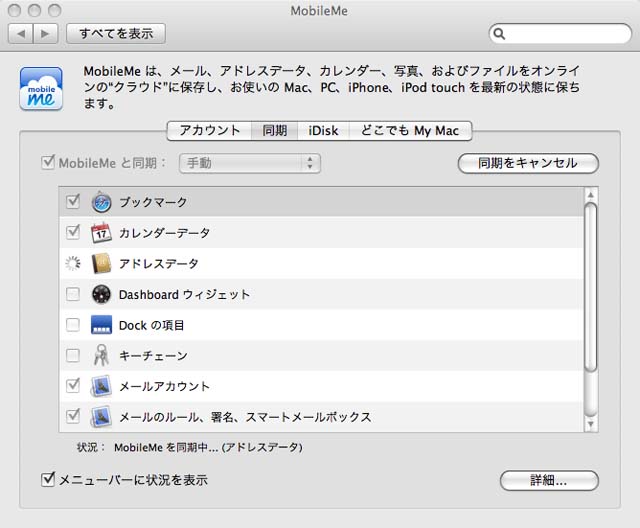Click the MobileMe window title
Image resolution: width=640 pixels, height=528 pixels.
pyautogui.click(x=319, y=11)
